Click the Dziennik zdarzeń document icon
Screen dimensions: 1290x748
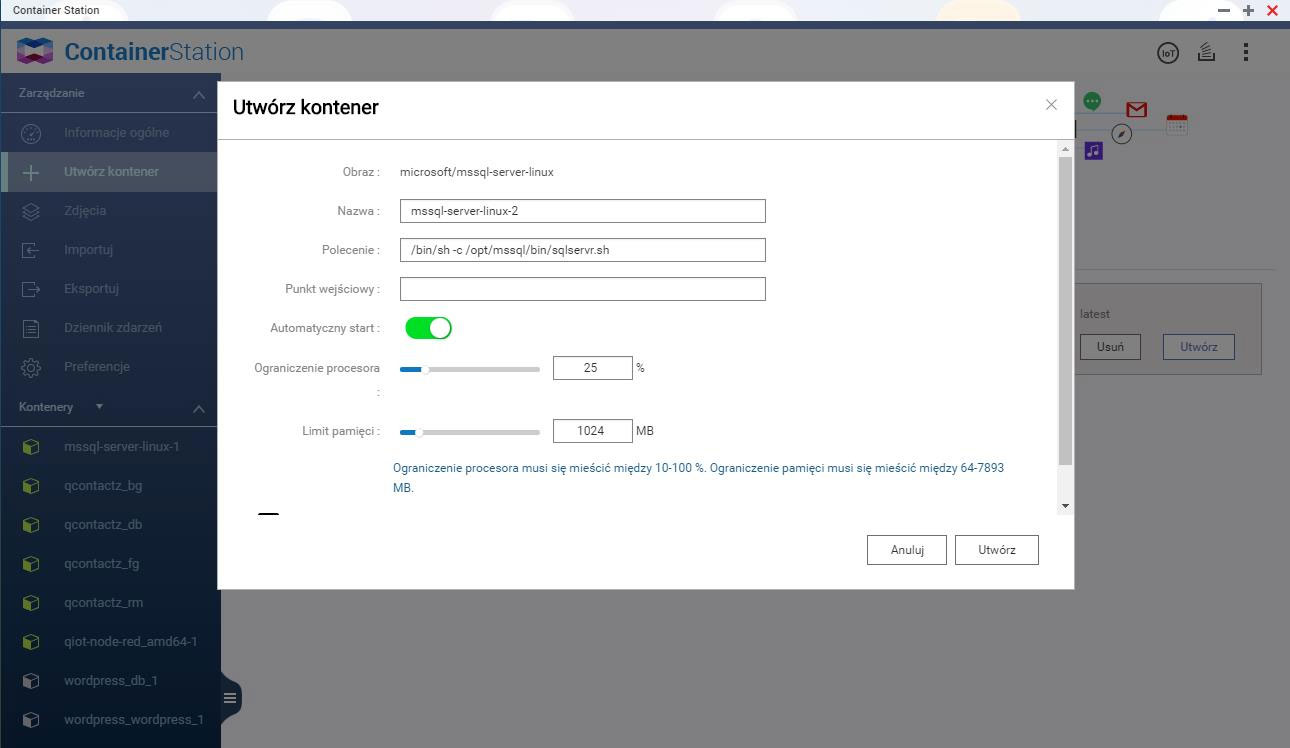[x=31, y=328]
